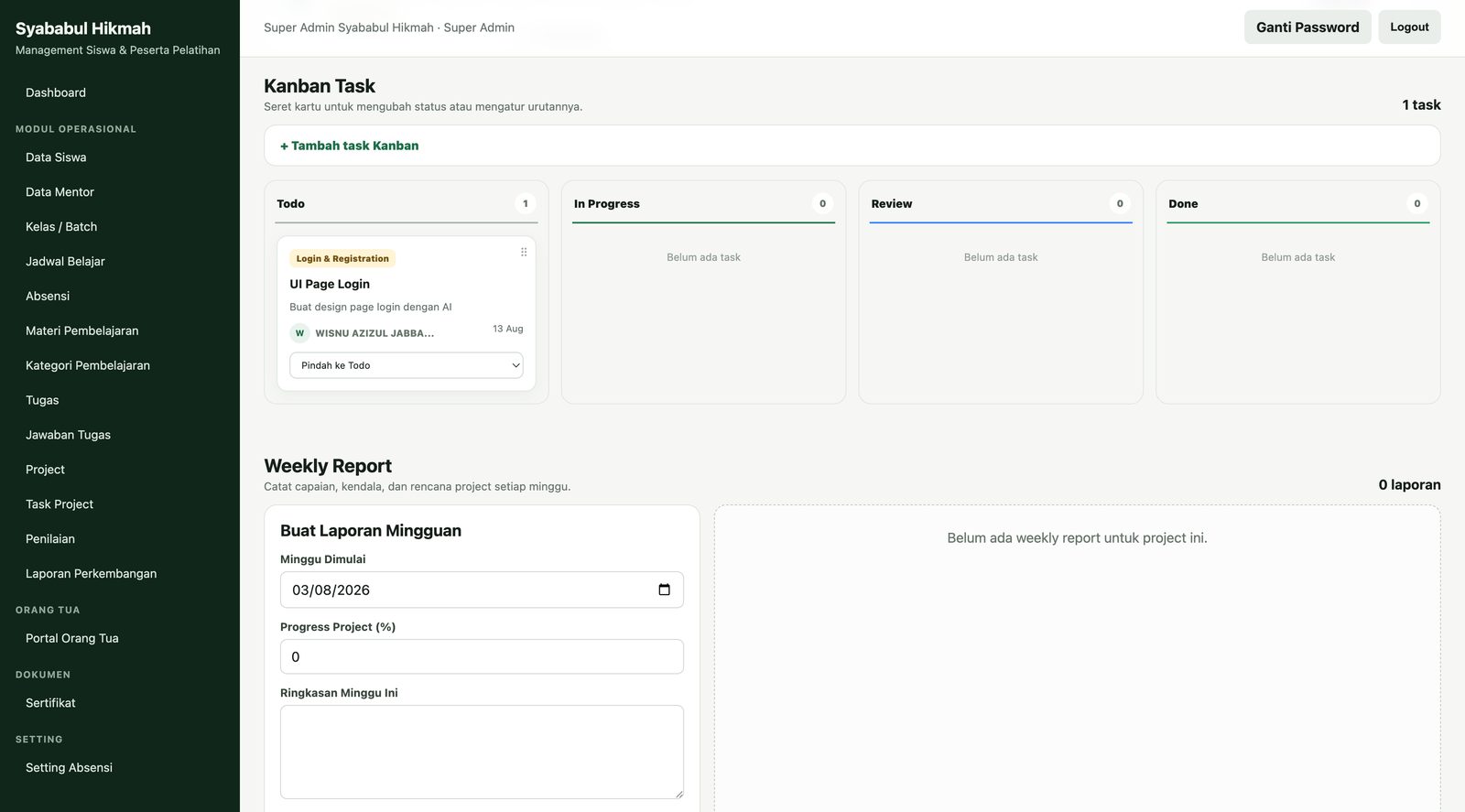Open Project in the sidebar
This screenshot has width=1465, height=812.
[45, 470]
